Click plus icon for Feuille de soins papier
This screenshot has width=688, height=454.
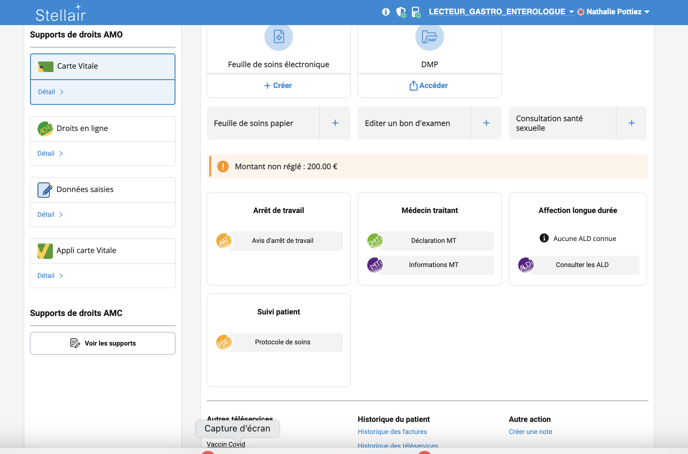335,123
